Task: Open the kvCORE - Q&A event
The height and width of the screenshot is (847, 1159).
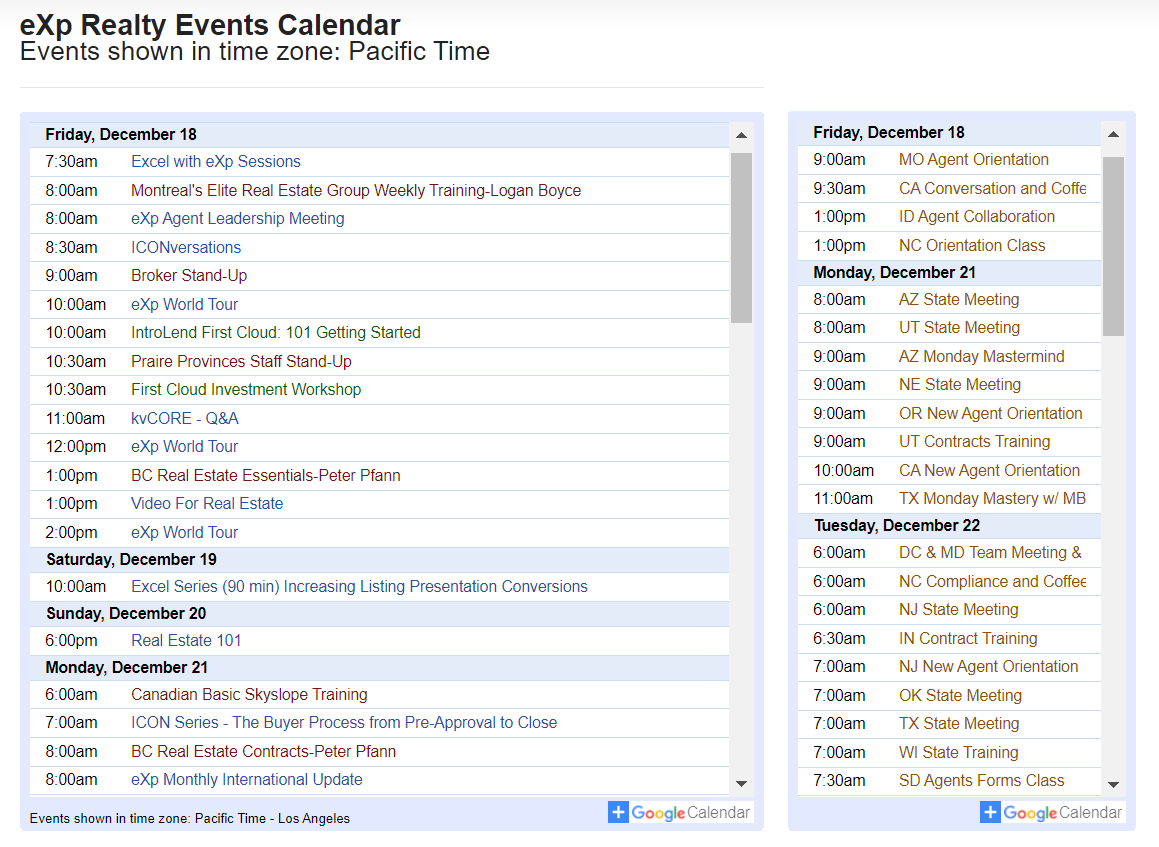Action: [x=184, y=418]
